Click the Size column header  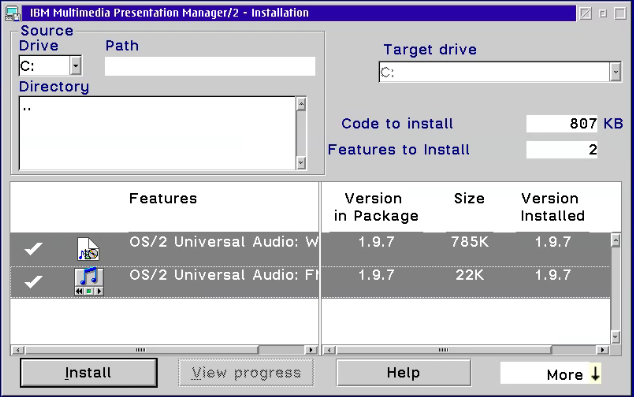pos(469,198)
